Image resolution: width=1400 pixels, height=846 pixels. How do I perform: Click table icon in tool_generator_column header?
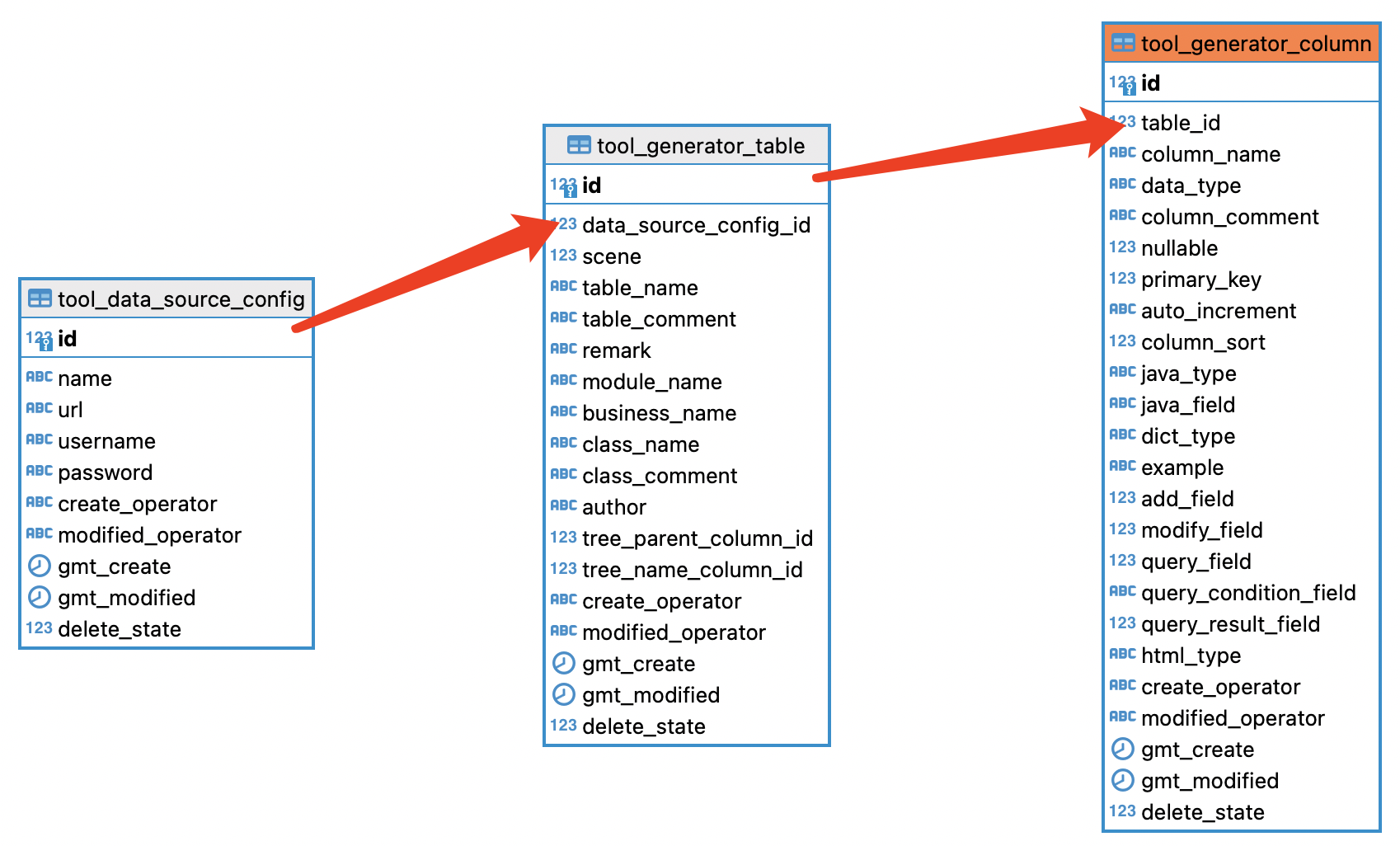[1123, 43]
